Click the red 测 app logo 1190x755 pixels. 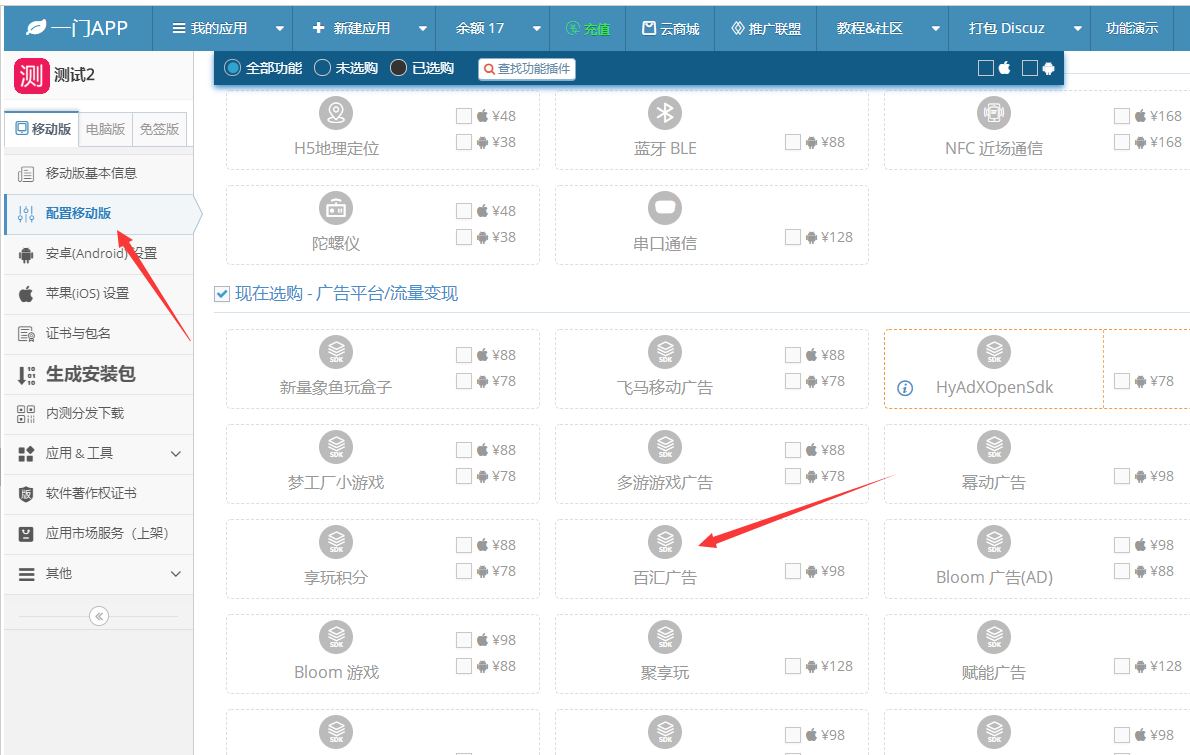tap(31, 75)
